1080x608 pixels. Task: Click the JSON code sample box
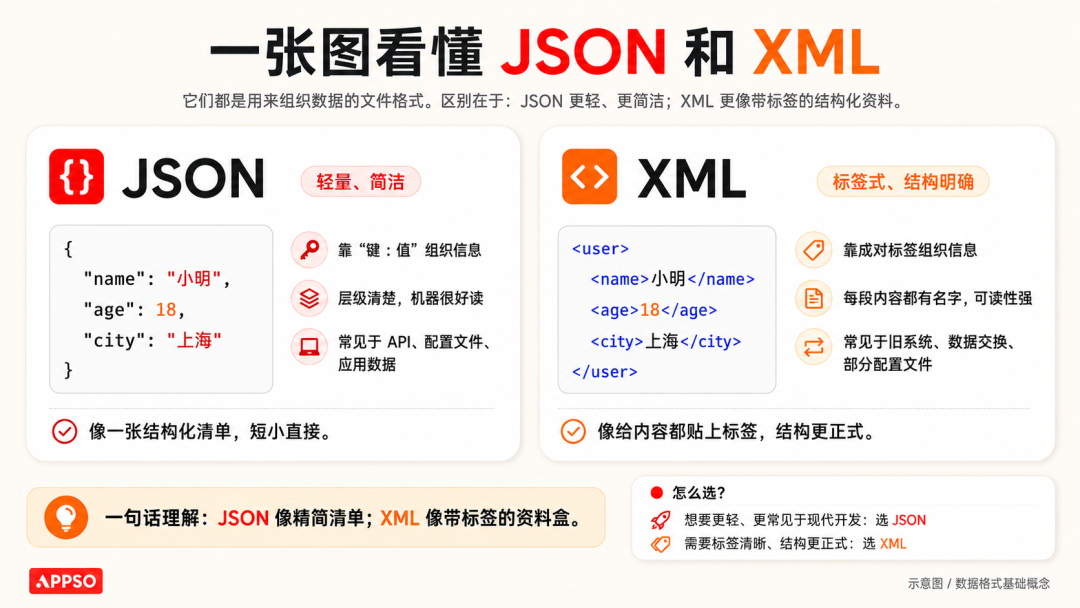[161, 309]
